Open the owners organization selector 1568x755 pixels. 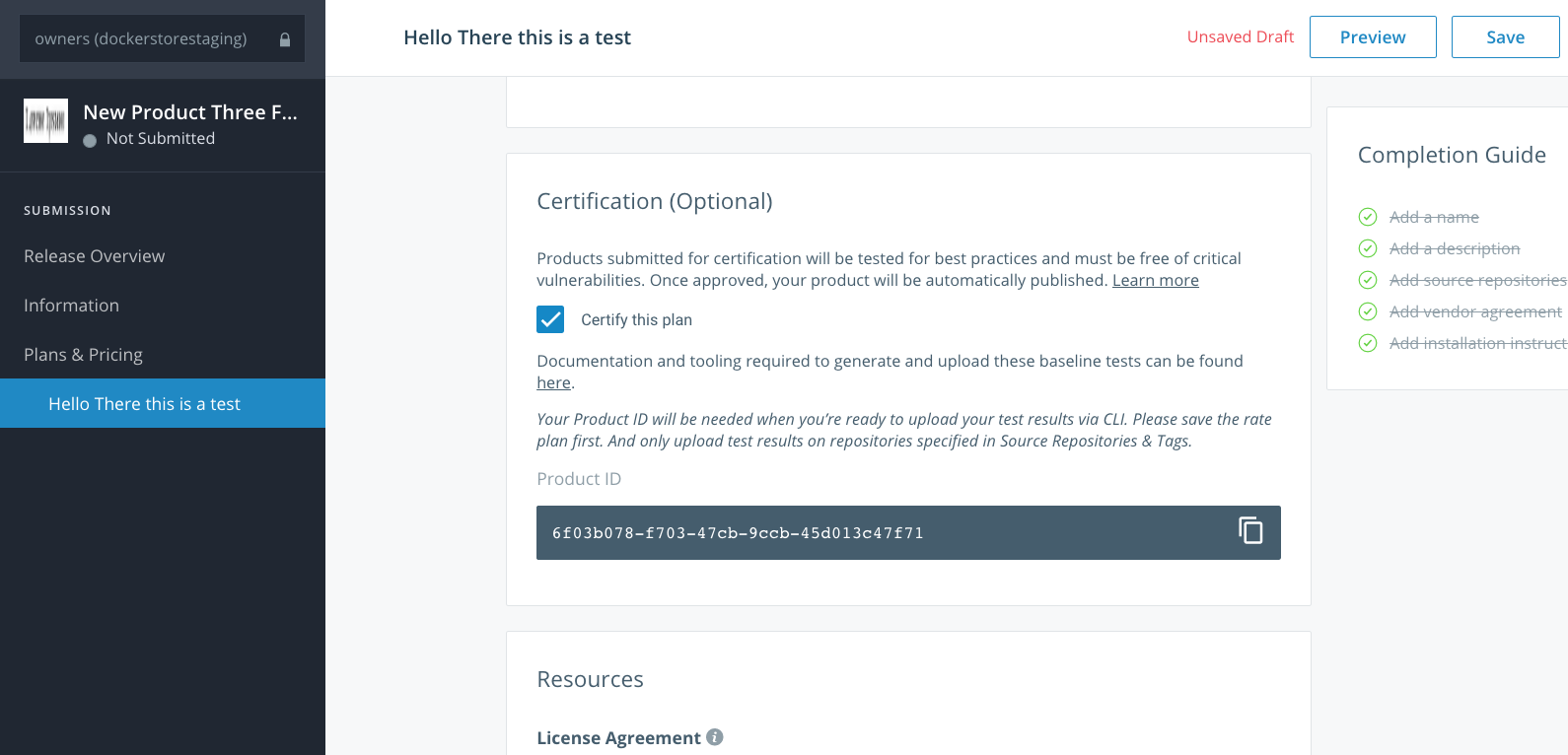162,39
